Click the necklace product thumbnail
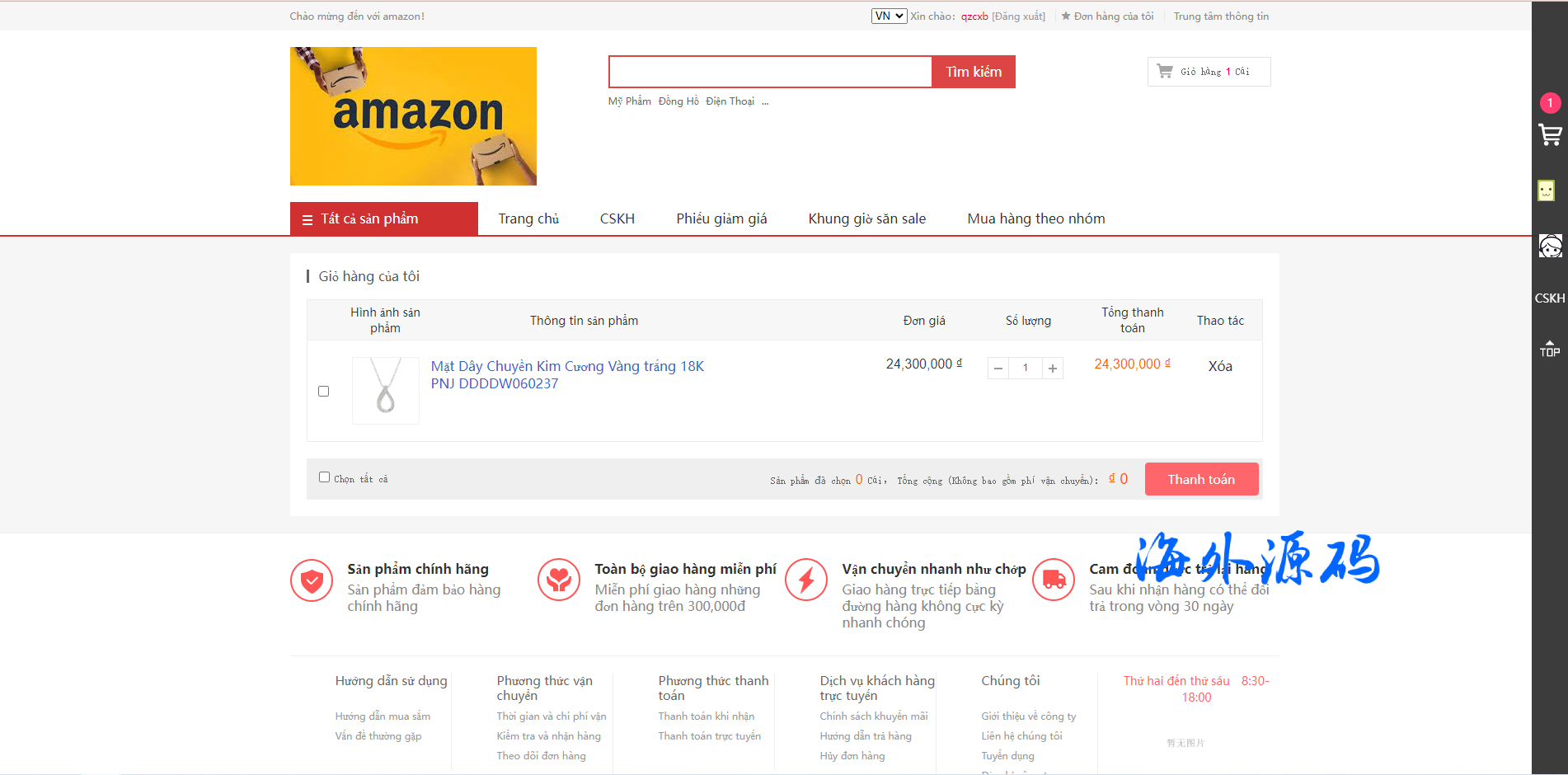1568x775 pixels. click(386, 390)
